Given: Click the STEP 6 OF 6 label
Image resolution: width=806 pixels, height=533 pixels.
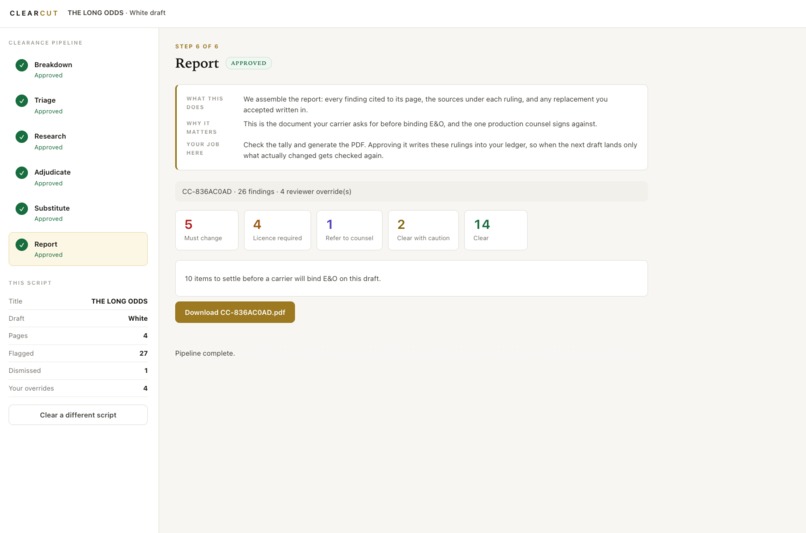Looking at the screenshot, I should click(x=197, y=46).
